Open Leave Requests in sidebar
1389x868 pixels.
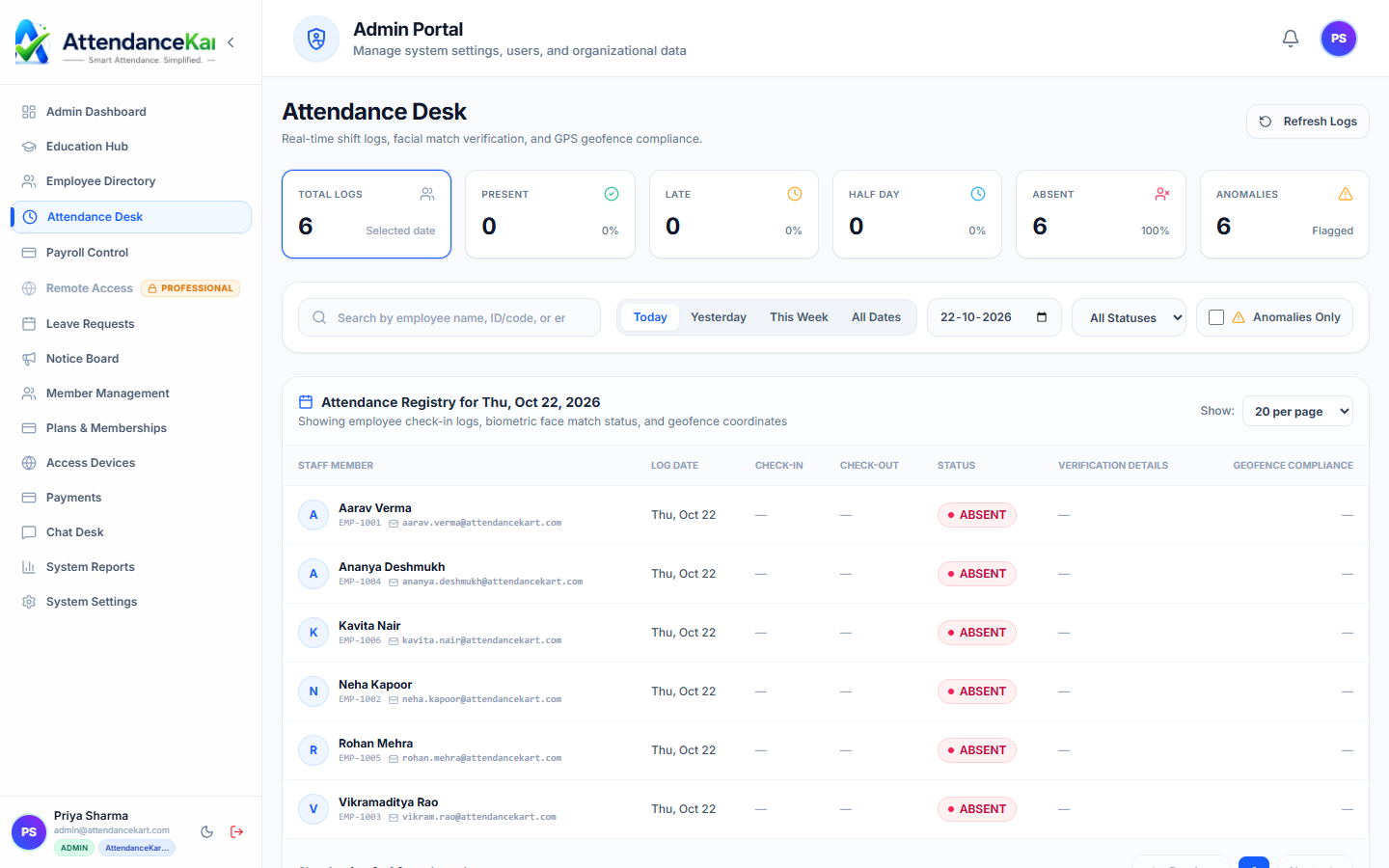[131, 324]
